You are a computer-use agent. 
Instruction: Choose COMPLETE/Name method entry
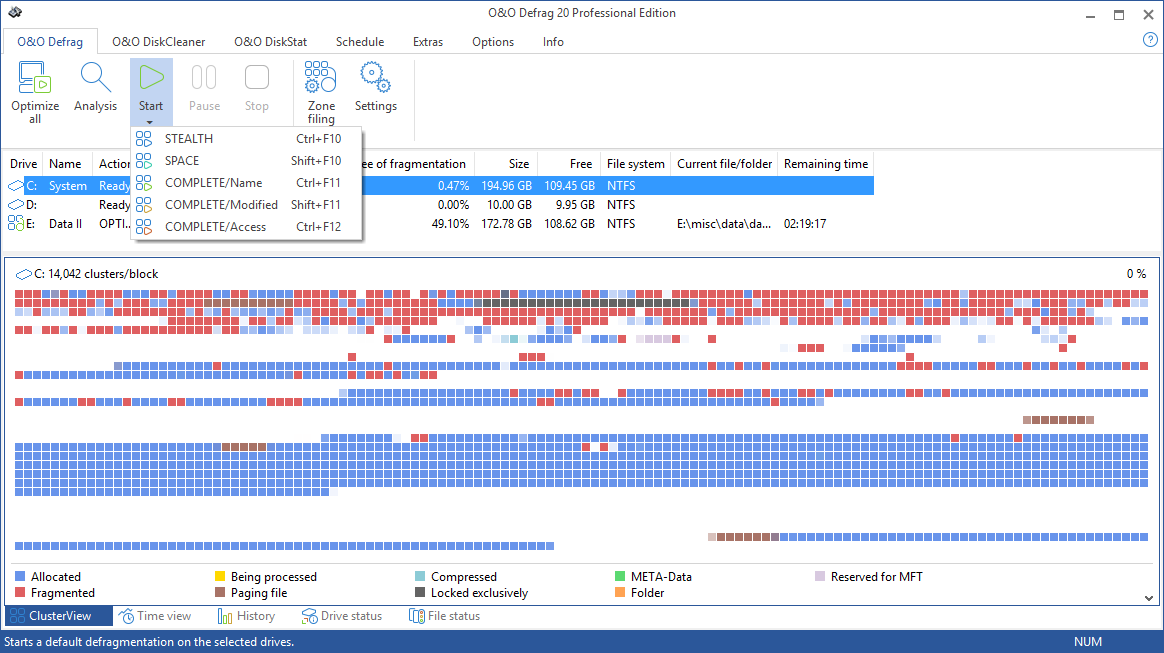click(246, 183)
